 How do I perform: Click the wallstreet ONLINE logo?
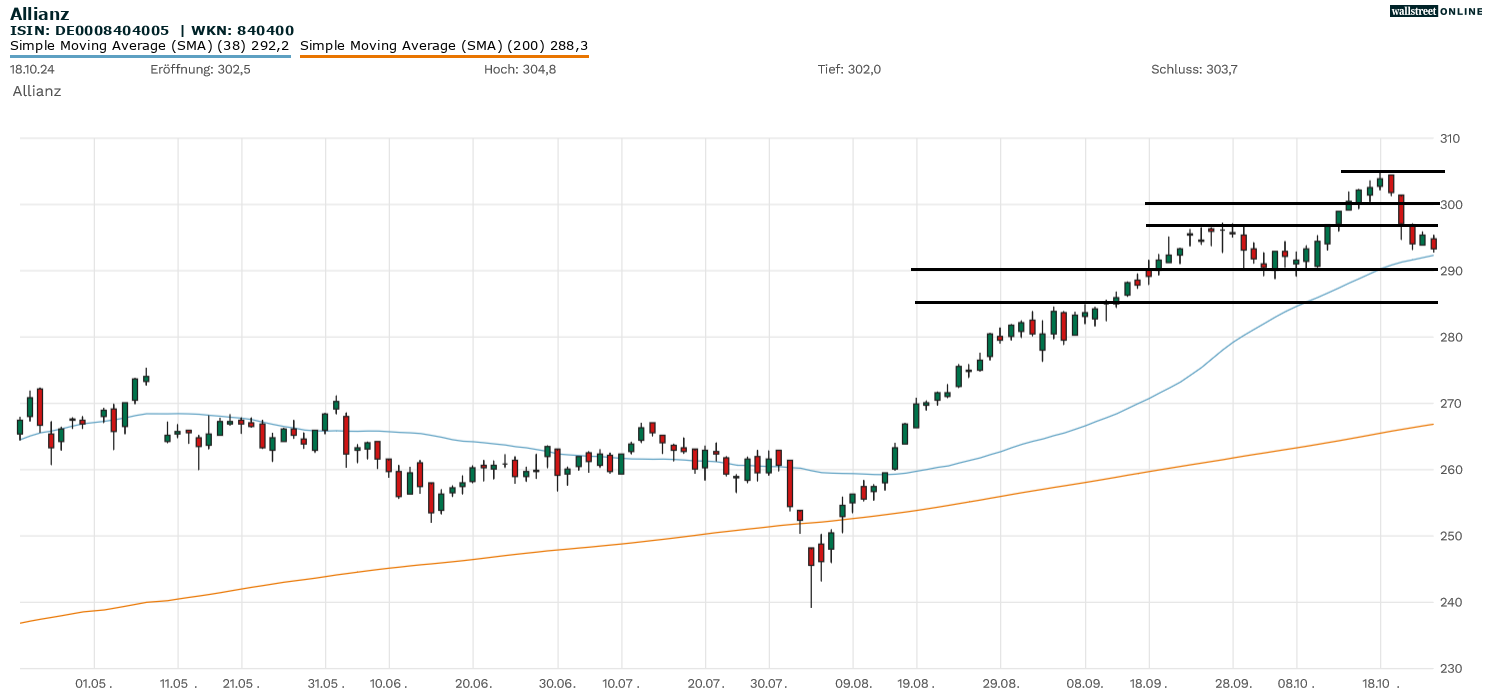pos(1436,11)
